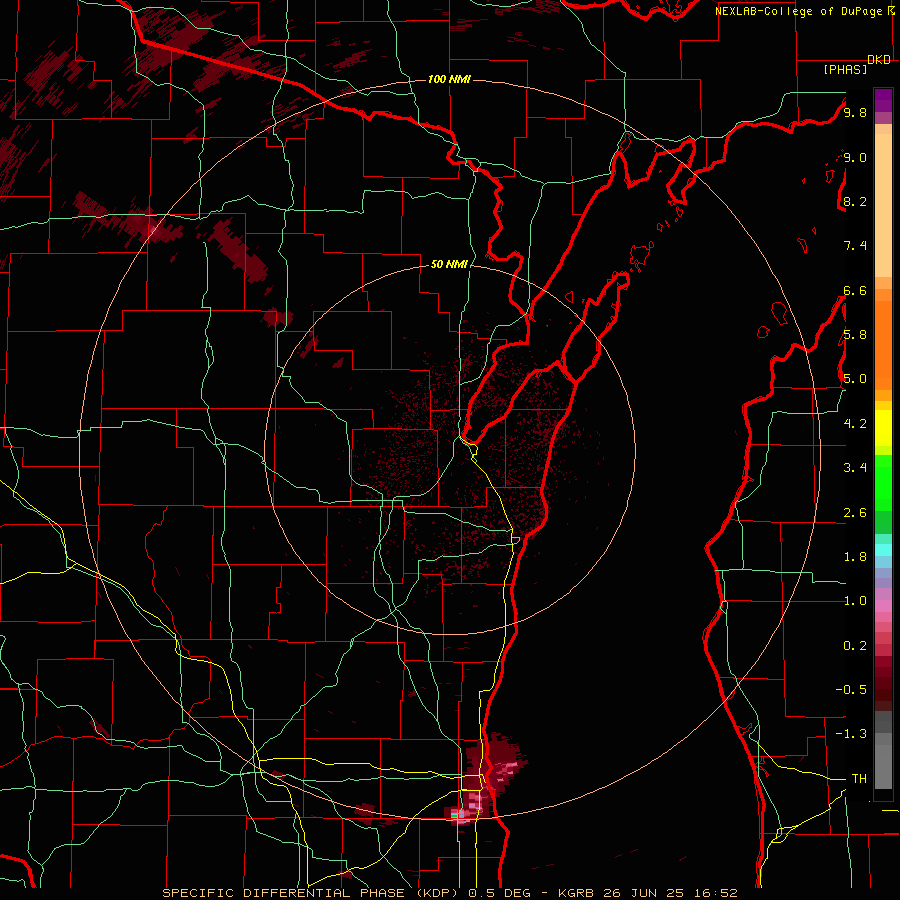This screenshot has height=900, width=900.
Task: Click the 9.8 value on color scale
Action: pos(855,112)
